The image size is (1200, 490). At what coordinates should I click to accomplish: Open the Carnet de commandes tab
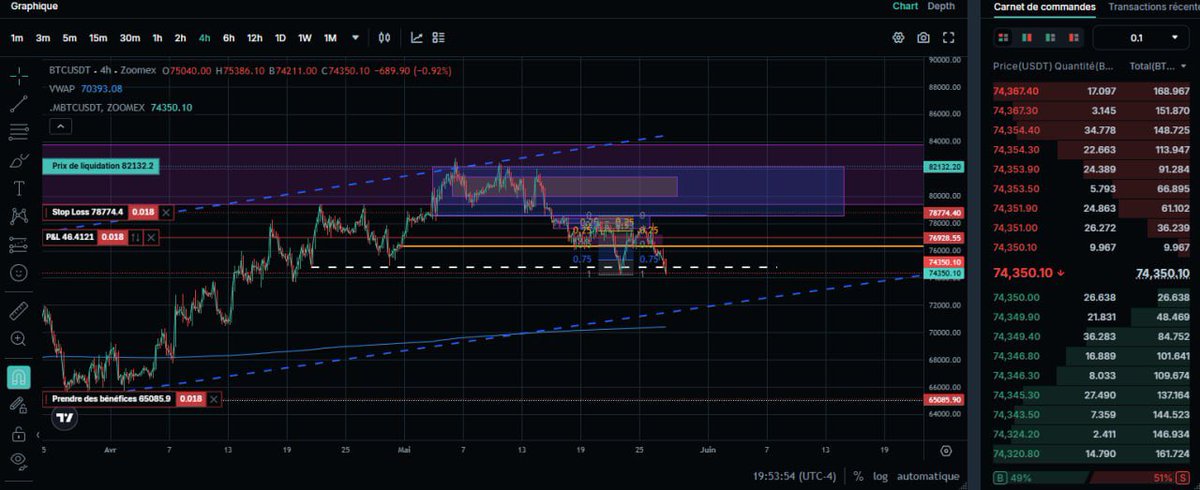pos(1044,7)
